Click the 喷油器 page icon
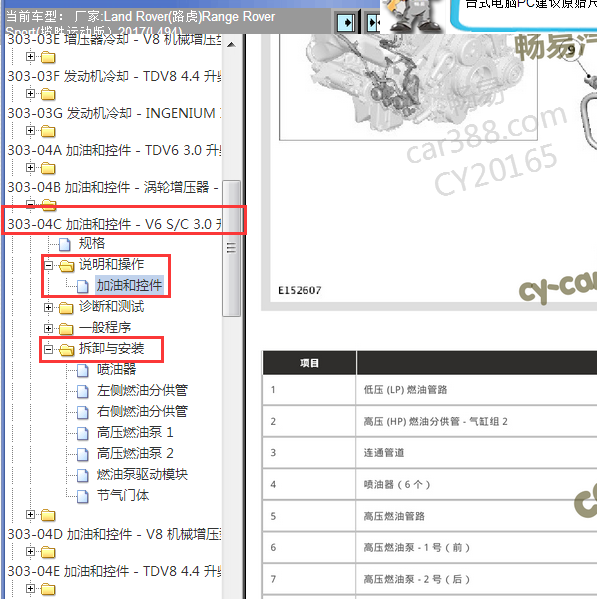Screen dimensions: 597x599 (x=83, y=370)
